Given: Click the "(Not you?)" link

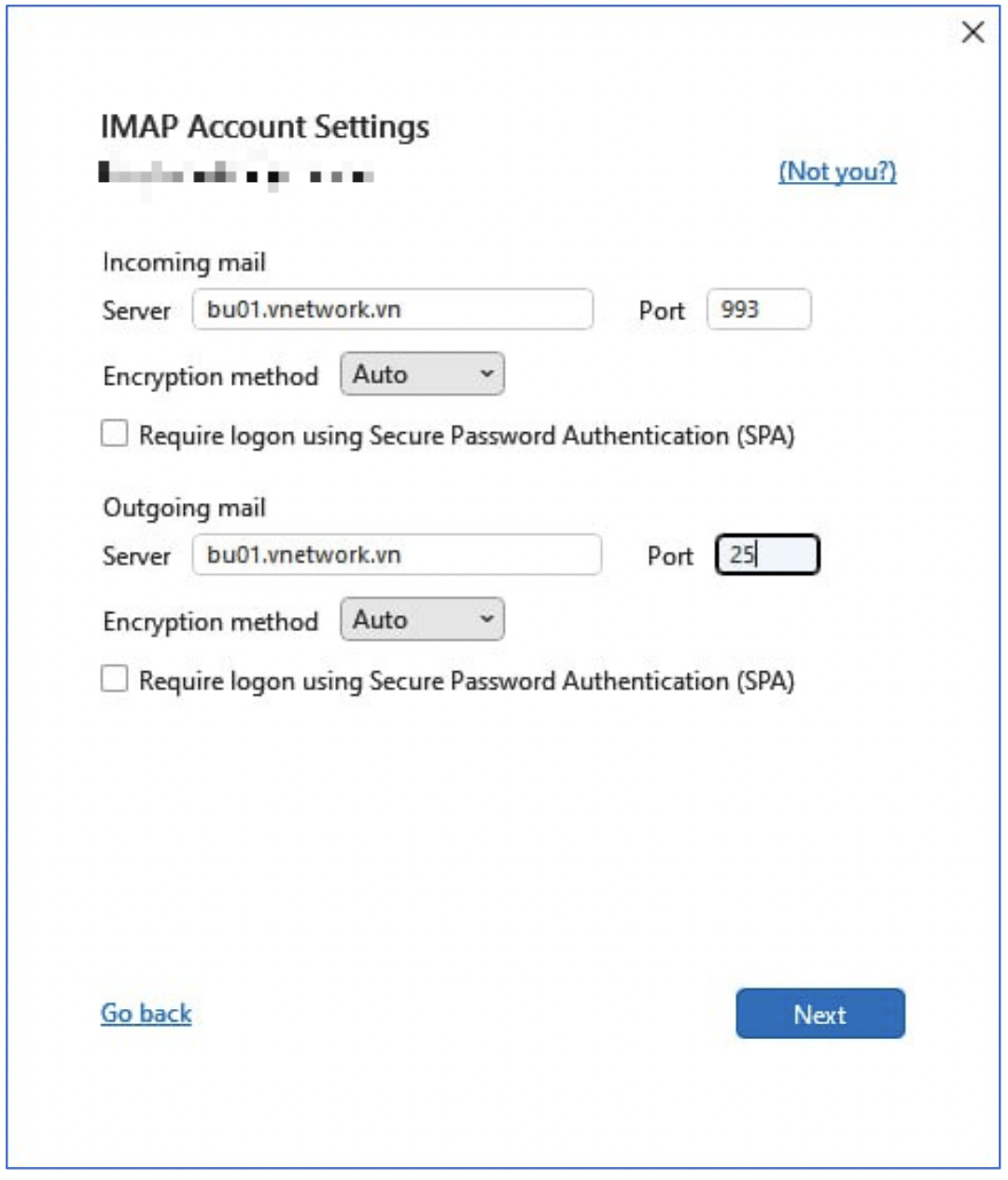Looking at the screenshot, I should point(837,172).
